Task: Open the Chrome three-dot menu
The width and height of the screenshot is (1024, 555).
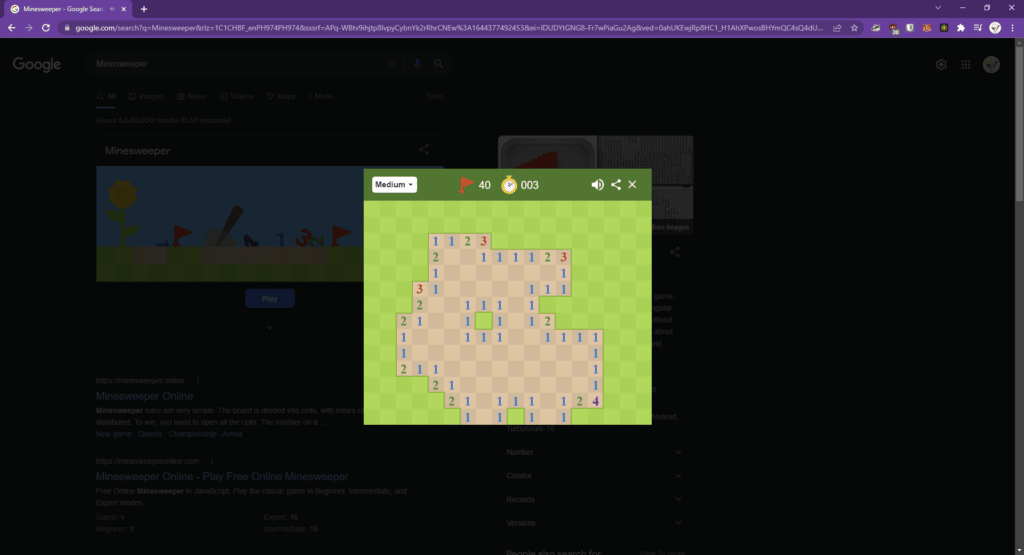Action: click(1012, 28)
